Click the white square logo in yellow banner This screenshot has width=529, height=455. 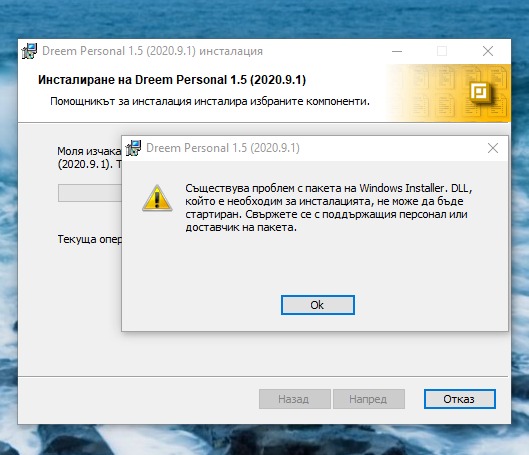coord(479,92)
